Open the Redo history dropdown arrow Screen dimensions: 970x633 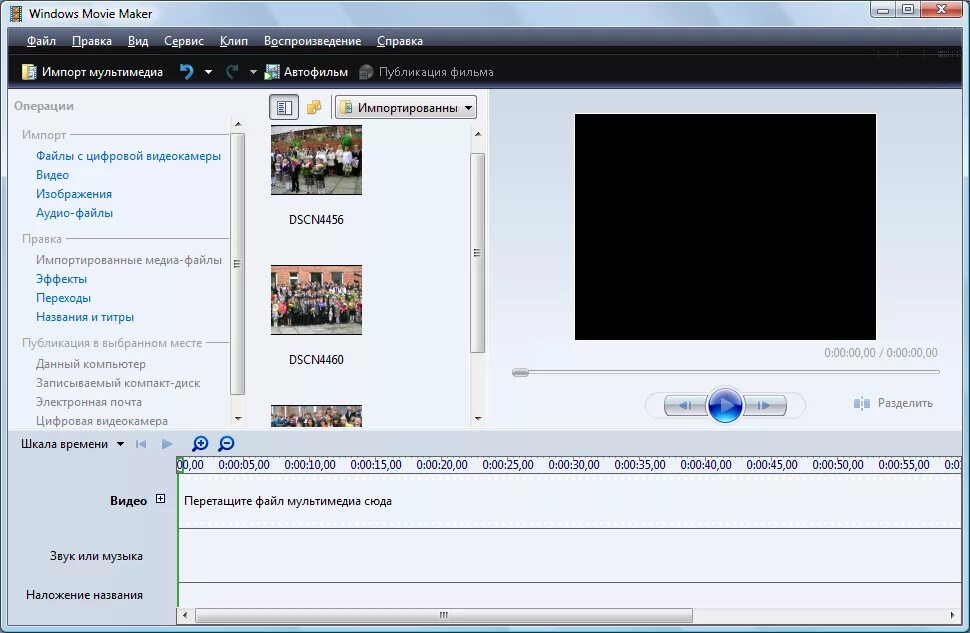253,72
